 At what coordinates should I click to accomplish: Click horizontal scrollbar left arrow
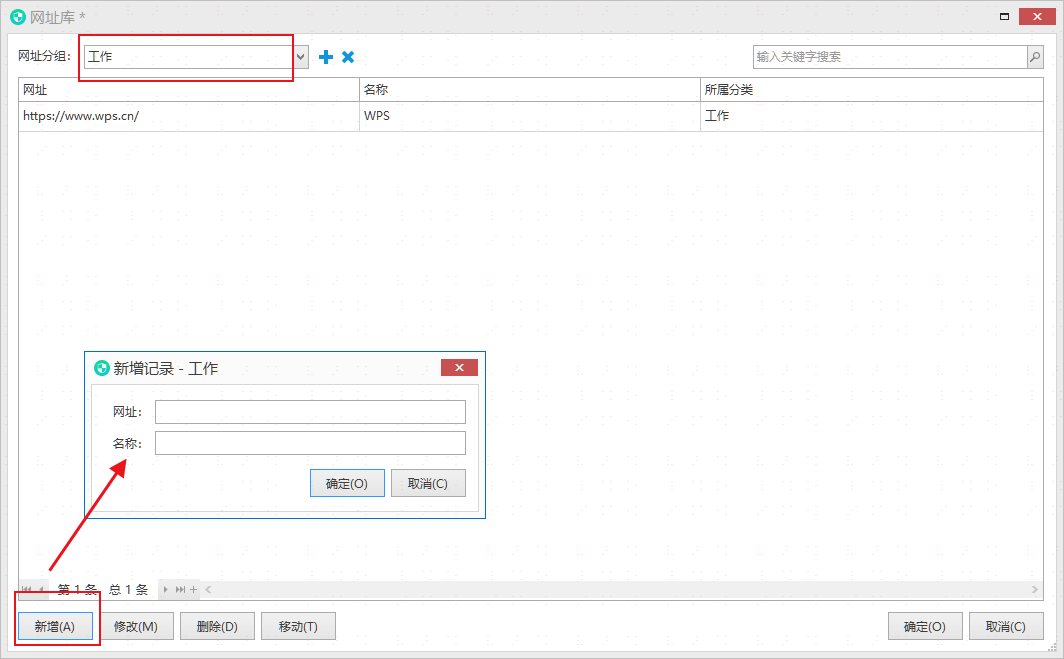pyautogui.click(x=208, y=589)
